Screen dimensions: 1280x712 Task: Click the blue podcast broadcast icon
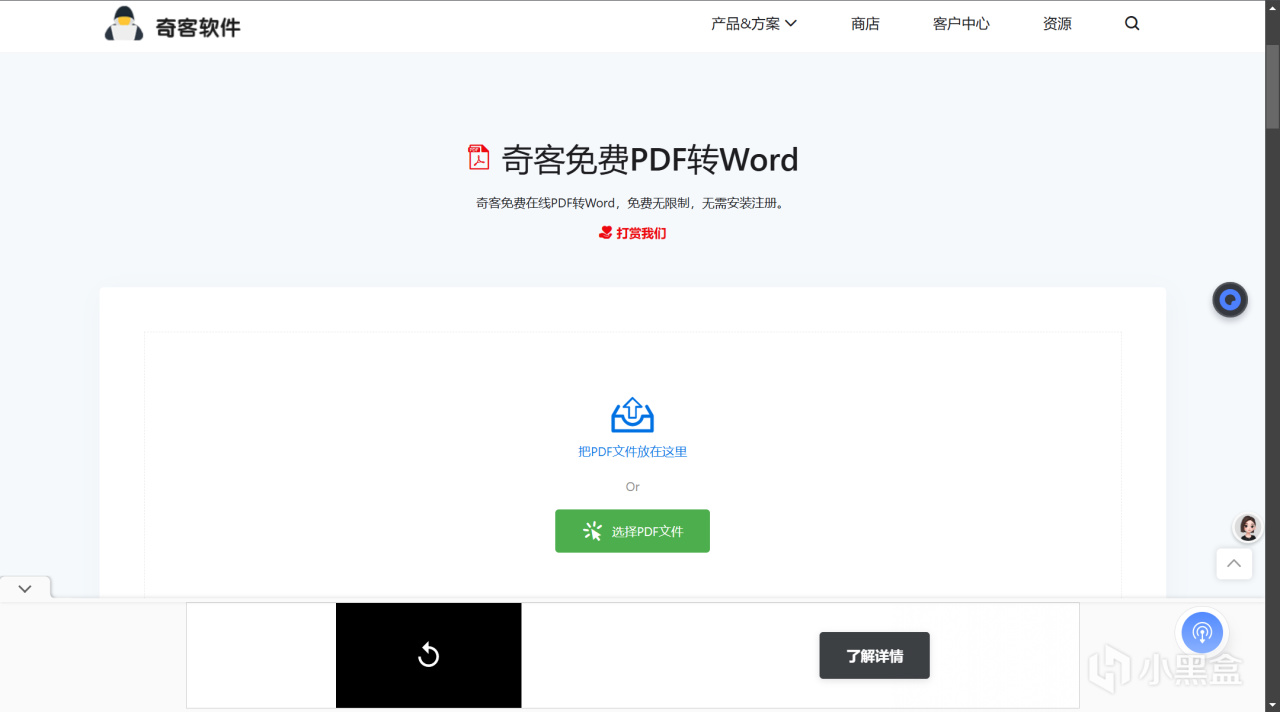pyautogui.click(x=1202, y=632)
